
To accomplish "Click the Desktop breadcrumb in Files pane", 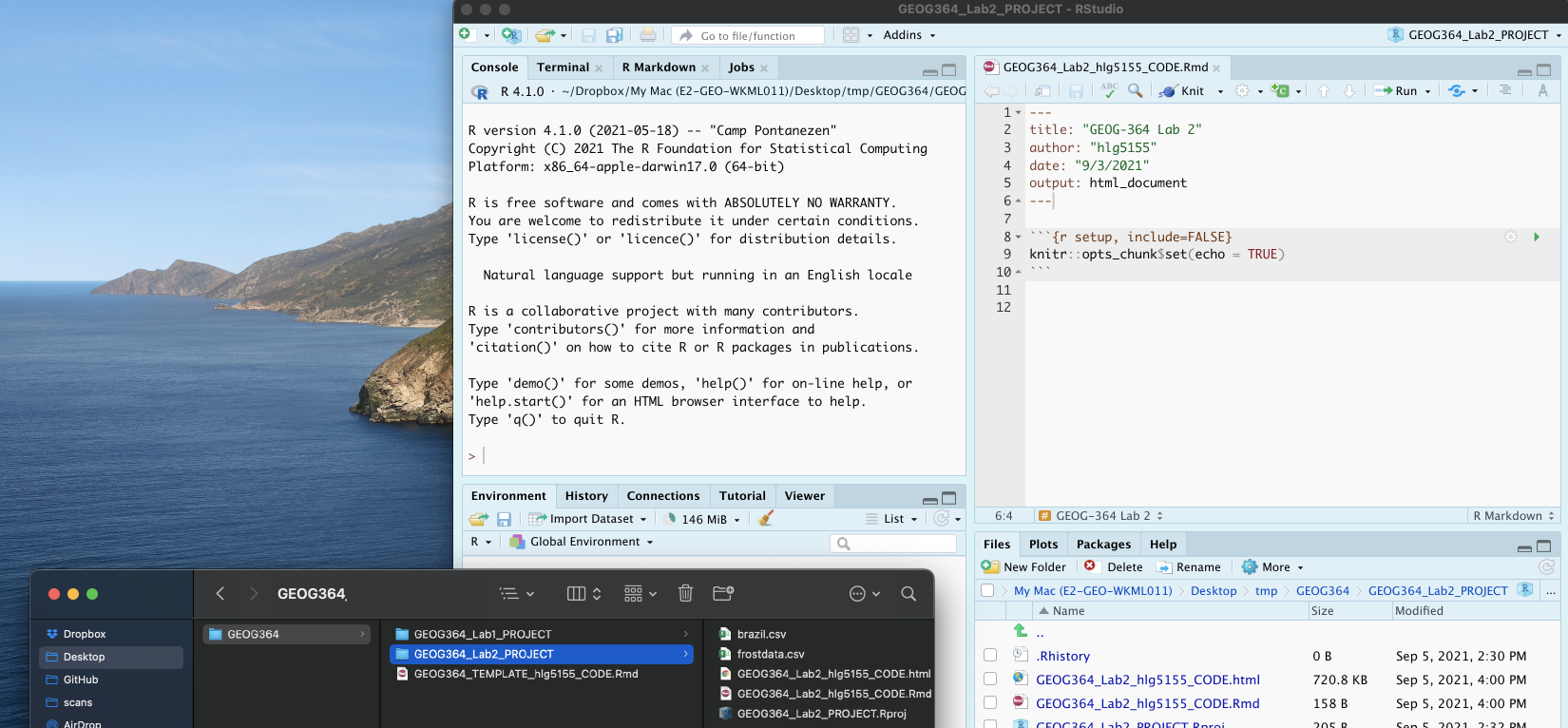I will point(1214,590).
